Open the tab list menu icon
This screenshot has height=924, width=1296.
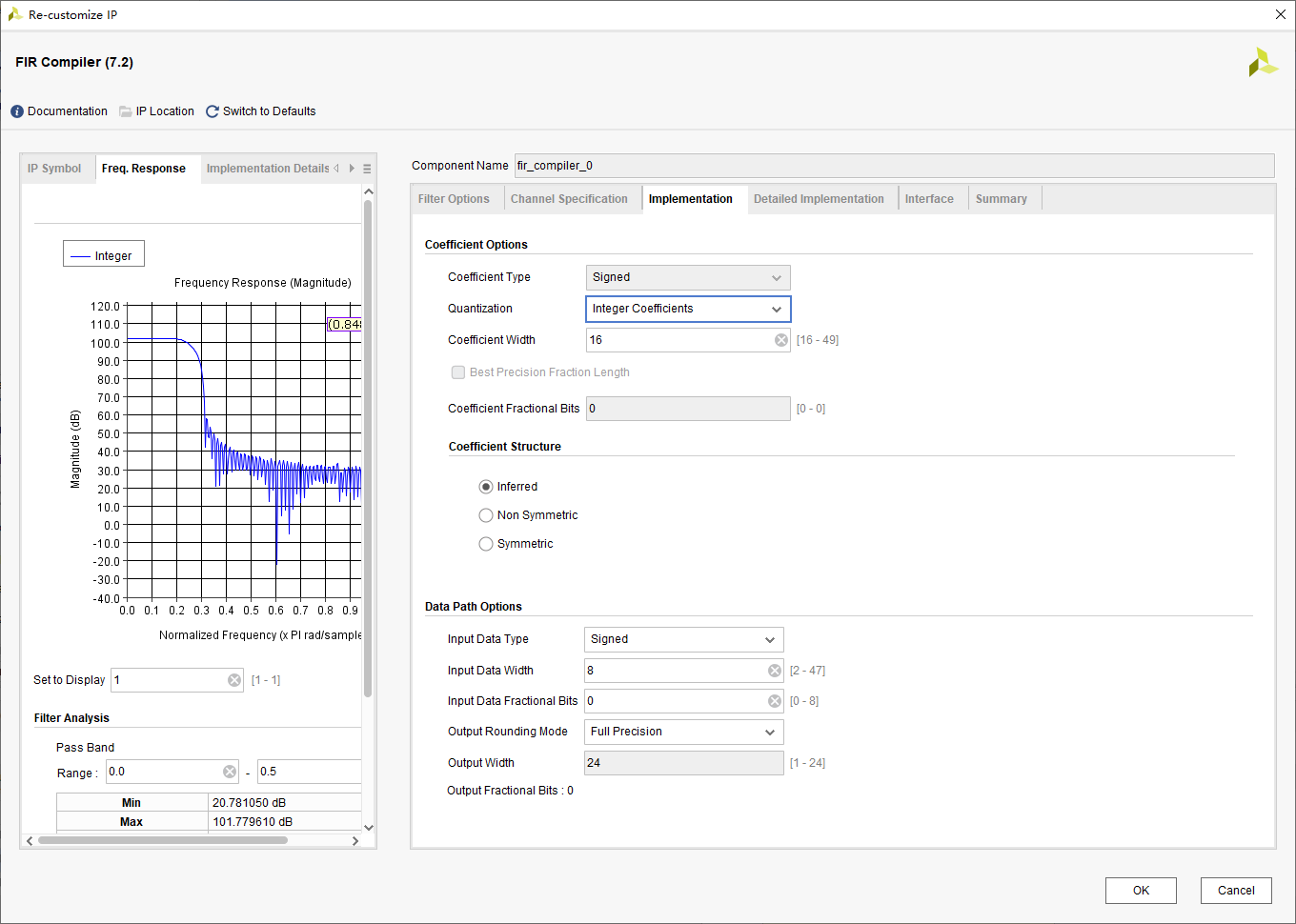click(x=367, y=169)
